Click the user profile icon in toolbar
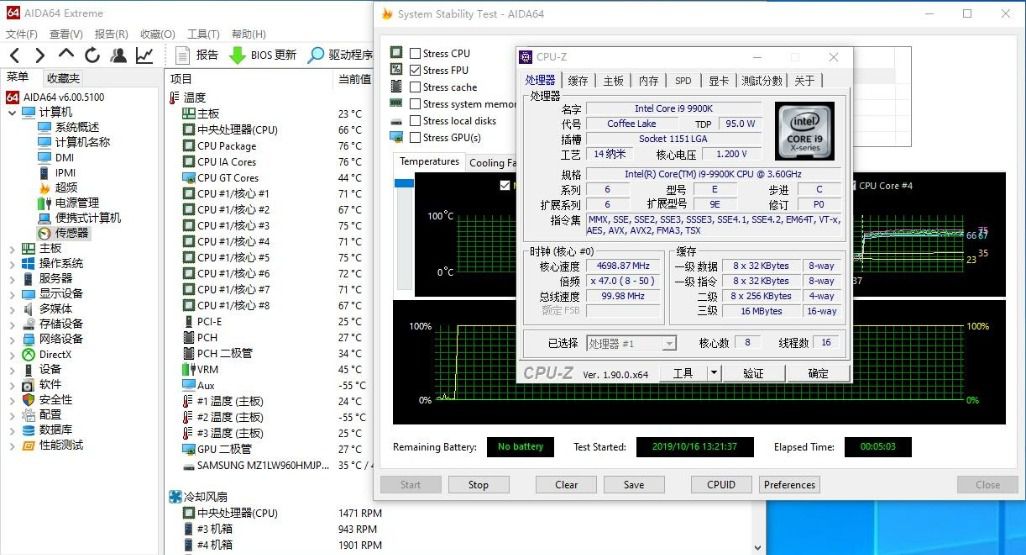Image resolution: width=1026 pixels, height=555 pixels. point(119,56)
